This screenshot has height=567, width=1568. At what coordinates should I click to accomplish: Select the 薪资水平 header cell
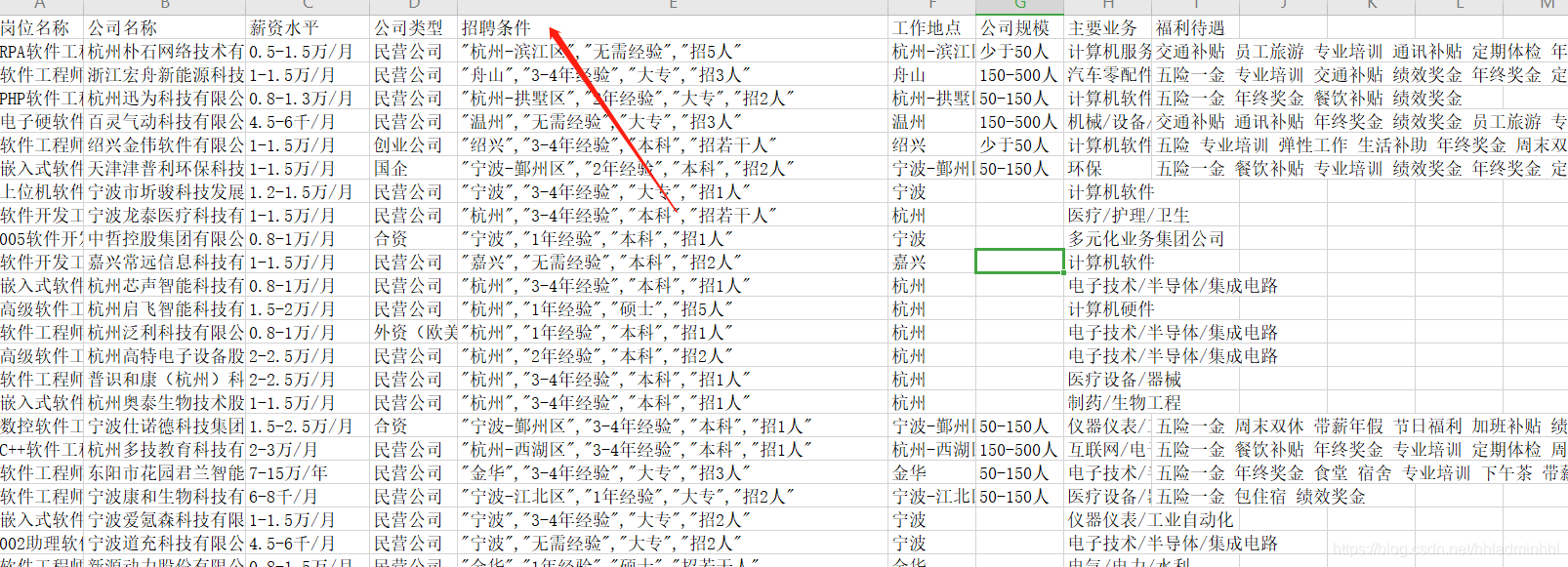(x=309, y=28)
